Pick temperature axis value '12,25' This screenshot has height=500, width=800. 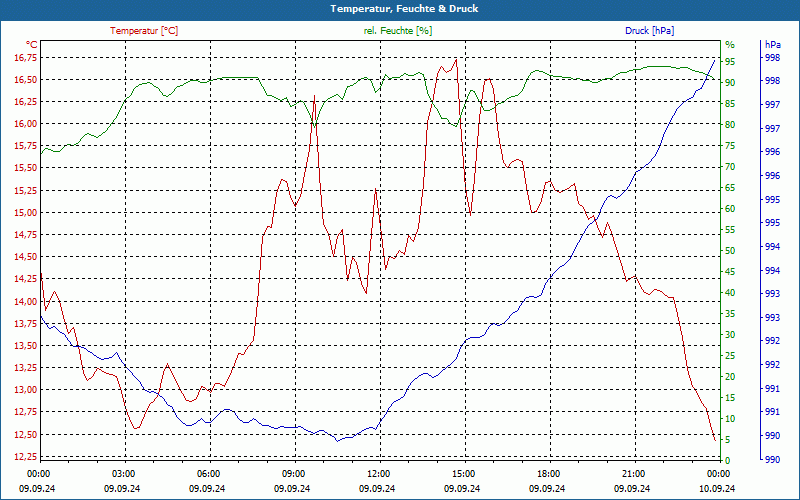click(x=26, y=456)
